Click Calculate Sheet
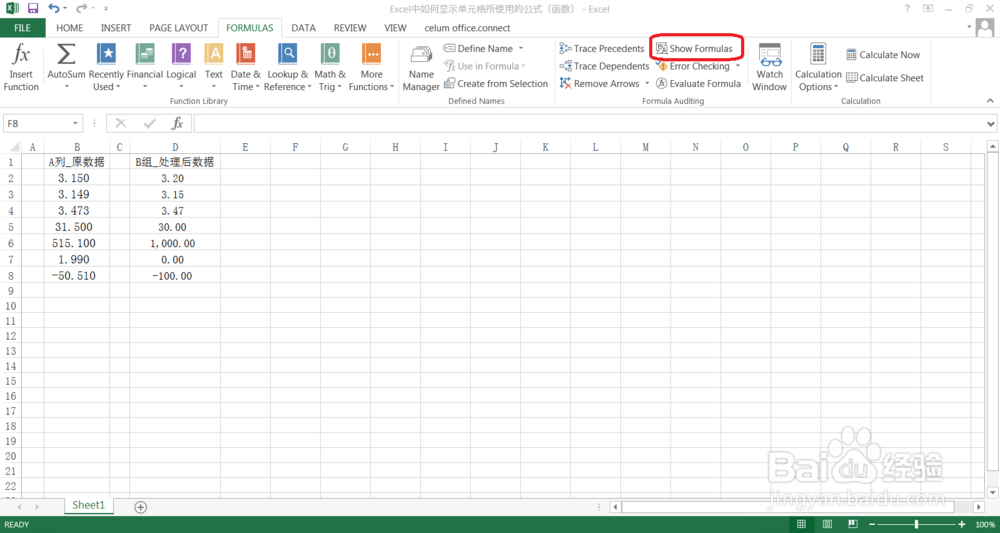1000x533 pixels. (x=885, y=78)
